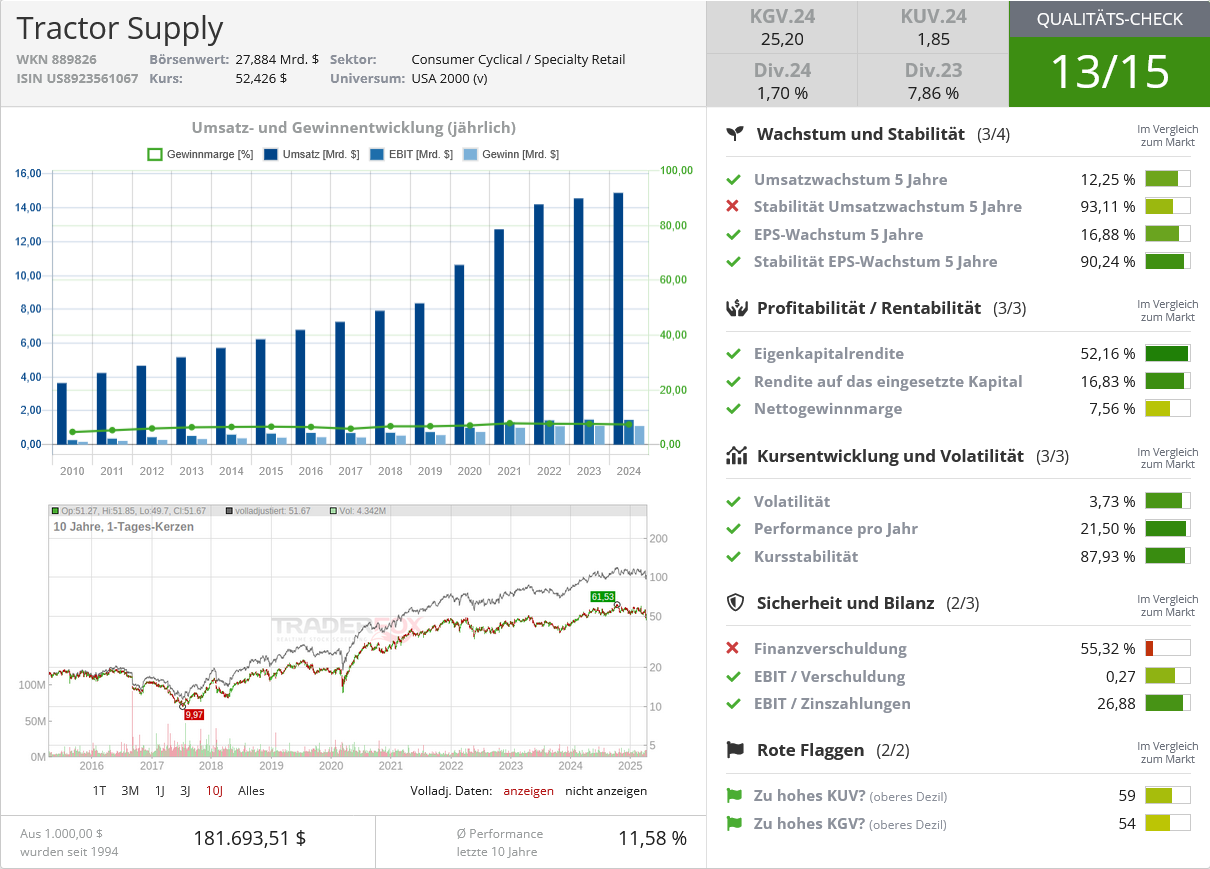
Task: Click the Div.24 tile showing 1,70 %
Action: [x=781, y=81]
